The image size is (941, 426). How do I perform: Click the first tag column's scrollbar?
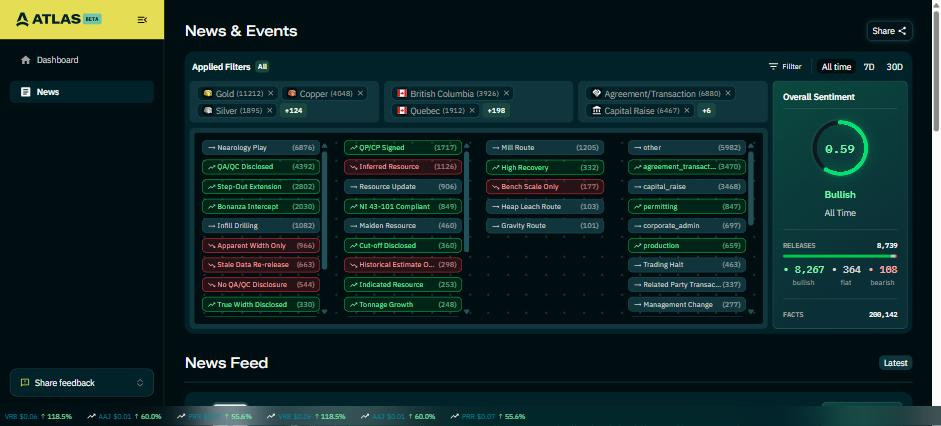[x=325, y=210]
